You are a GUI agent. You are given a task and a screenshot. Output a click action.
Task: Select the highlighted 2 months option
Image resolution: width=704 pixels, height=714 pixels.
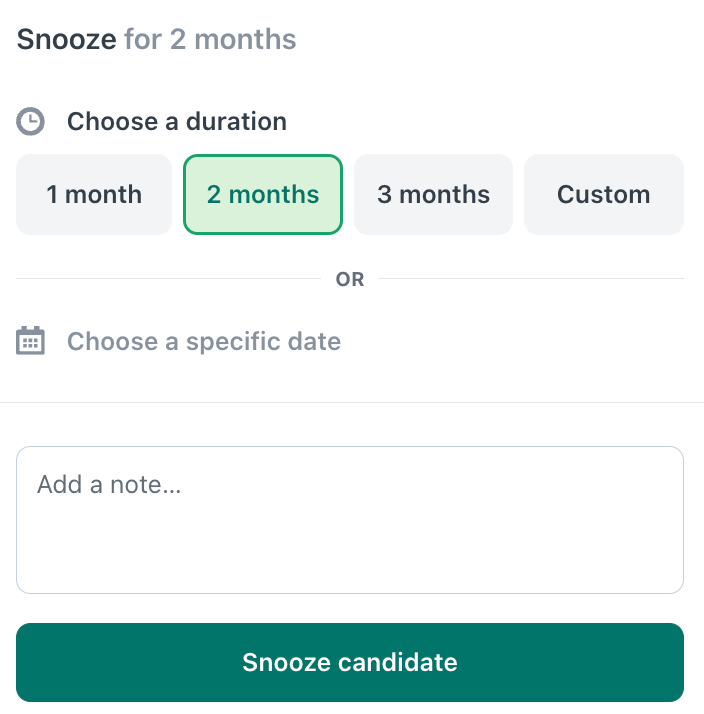point(263,194)
